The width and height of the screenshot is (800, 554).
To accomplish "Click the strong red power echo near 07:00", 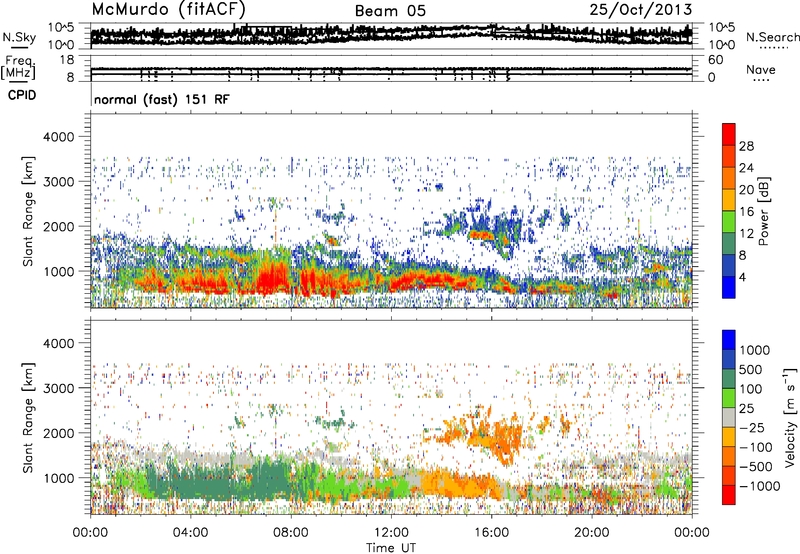I will click(271, 280).
